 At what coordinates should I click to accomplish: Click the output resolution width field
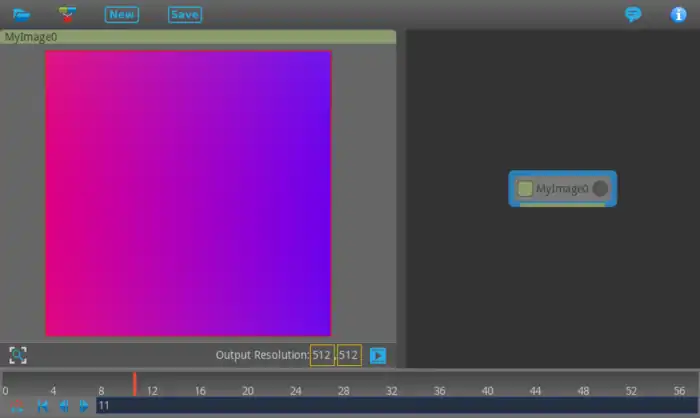coord(322,355)
